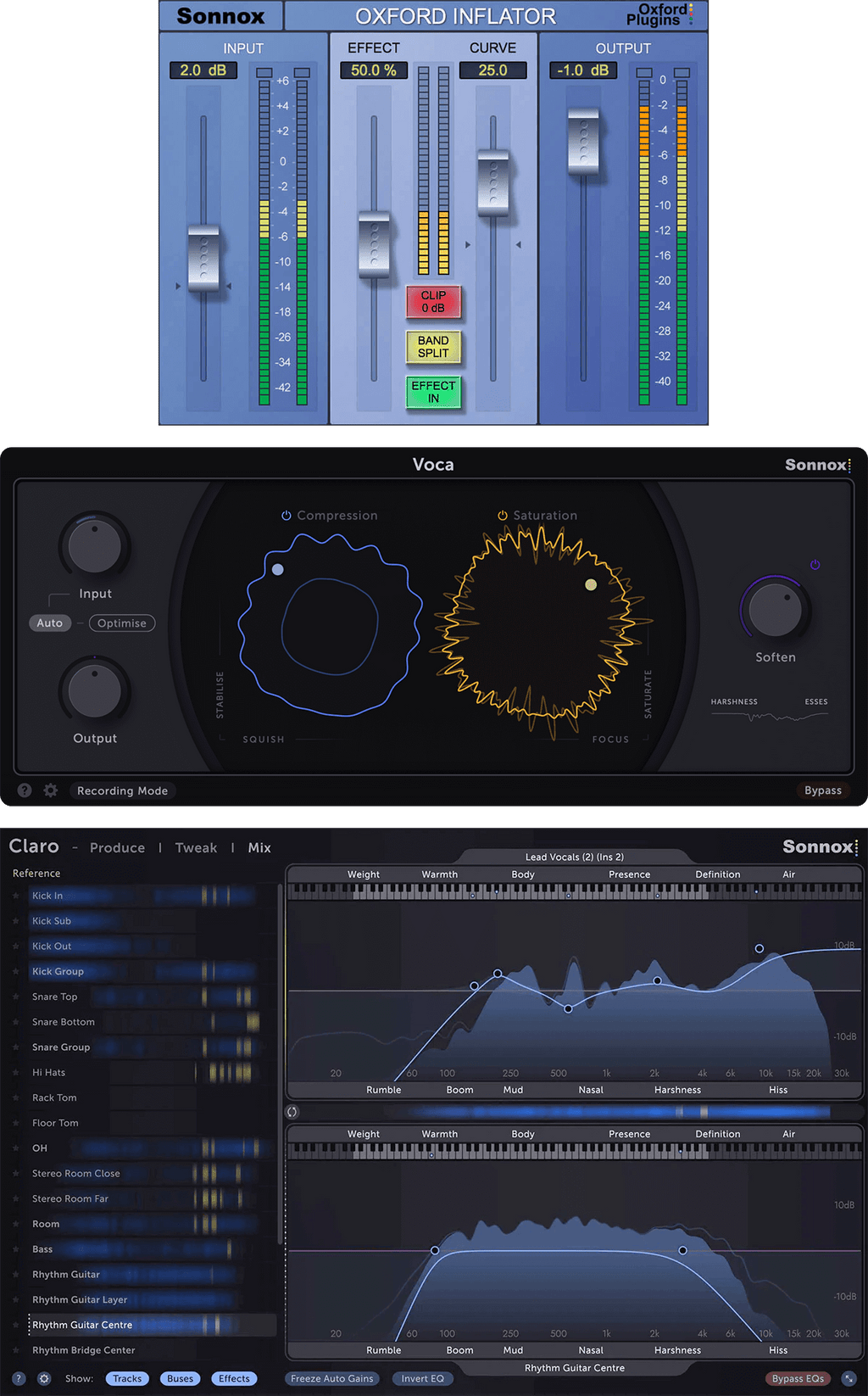Open Claro help question mark icon

pos(19,1379)
